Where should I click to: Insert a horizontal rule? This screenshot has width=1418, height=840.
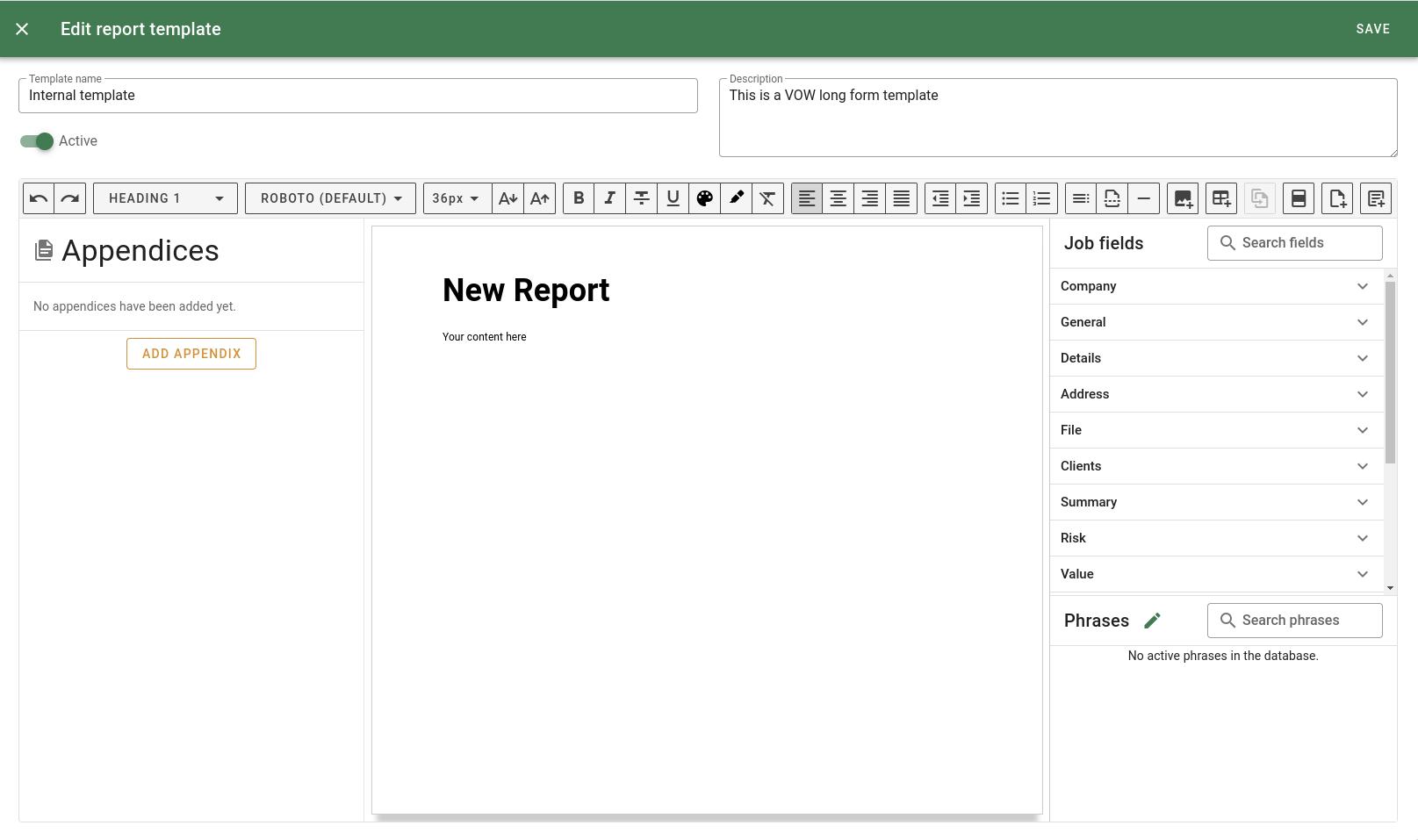pyautogui.click(x=1143, y=198)
